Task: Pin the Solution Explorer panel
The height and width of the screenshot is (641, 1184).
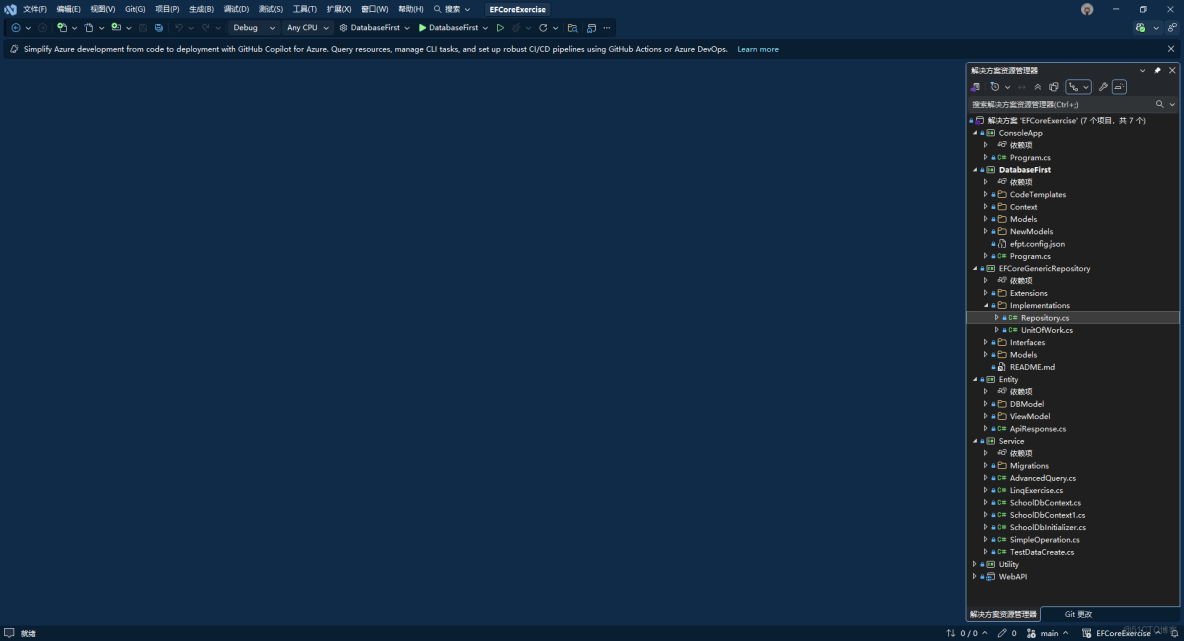Action: [1157, 70]
